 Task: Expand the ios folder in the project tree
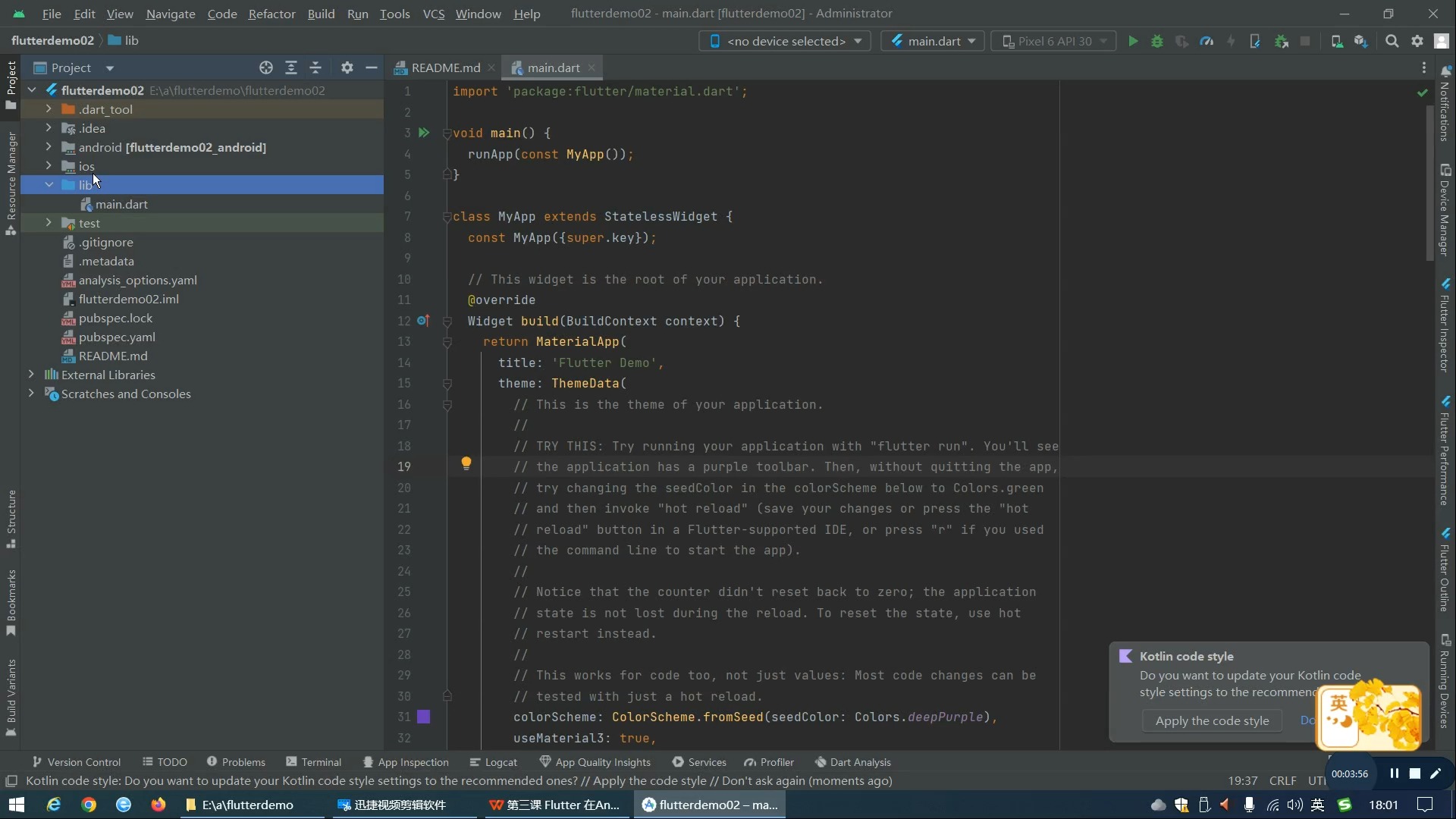pos(48,166)
